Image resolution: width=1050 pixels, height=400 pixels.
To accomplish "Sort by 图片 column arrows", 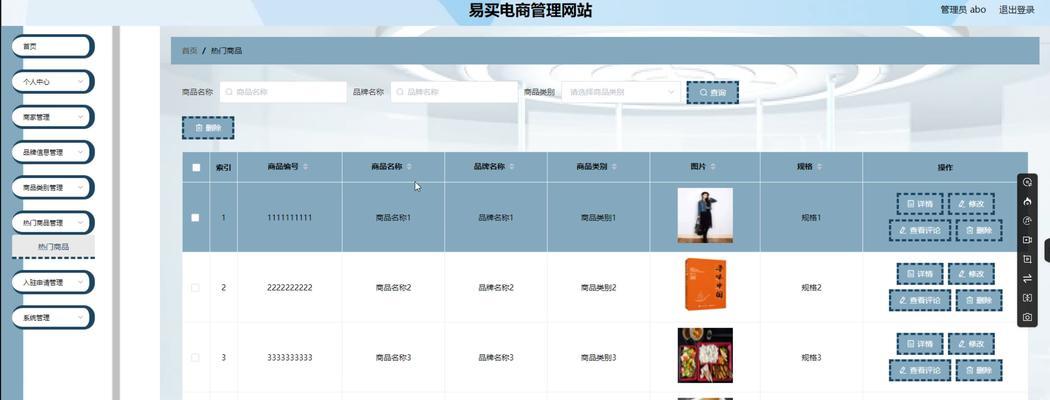I will [712, 167].
